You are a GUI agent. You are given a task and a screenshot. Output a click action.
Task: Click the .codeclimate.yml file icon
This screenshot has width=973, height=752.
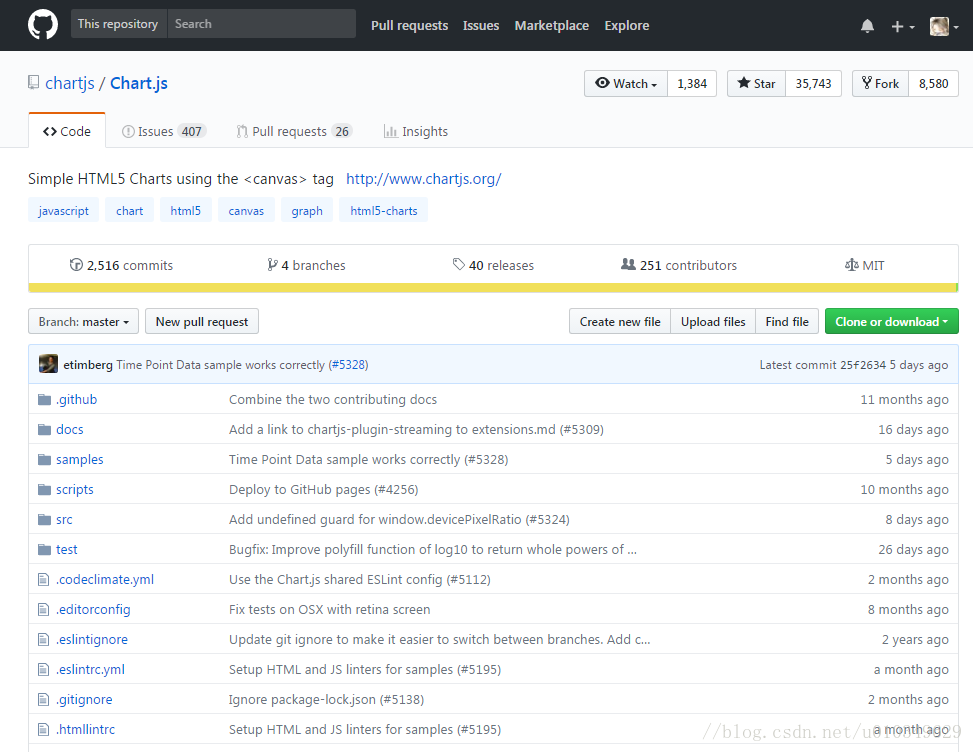(x=43, y=580)
